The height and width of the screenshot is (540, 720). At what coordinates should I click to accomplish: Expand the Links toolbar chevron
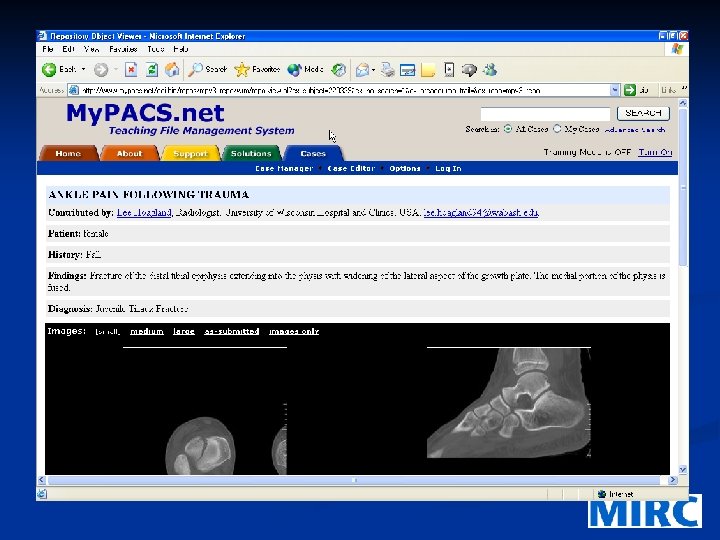pyautogui.click(x=684, y=88)
